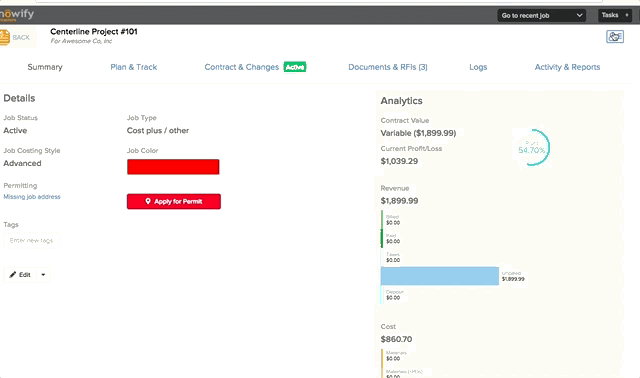Switch to the Plan & Track tab
The image size is (640, 378).
click(x=133, y=67)
